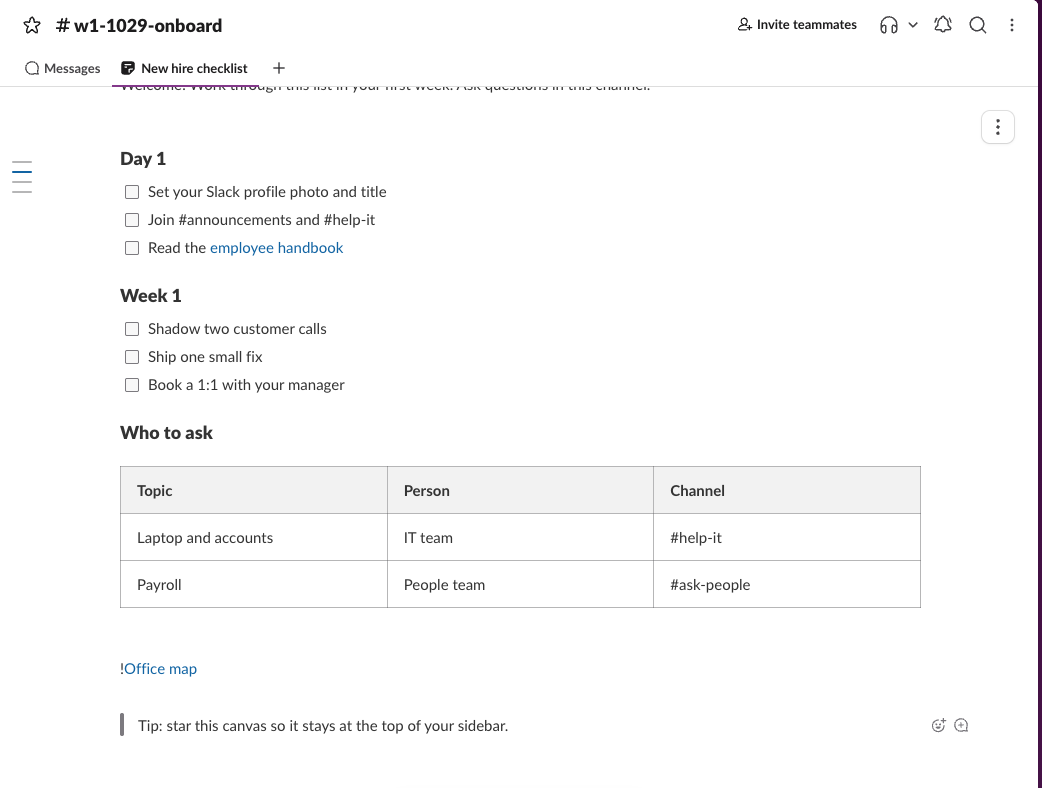The height and width of the screenshot is (788, 1042).
Task: Click the 'Channel' table header cell
Action: [x=787, y=490]
